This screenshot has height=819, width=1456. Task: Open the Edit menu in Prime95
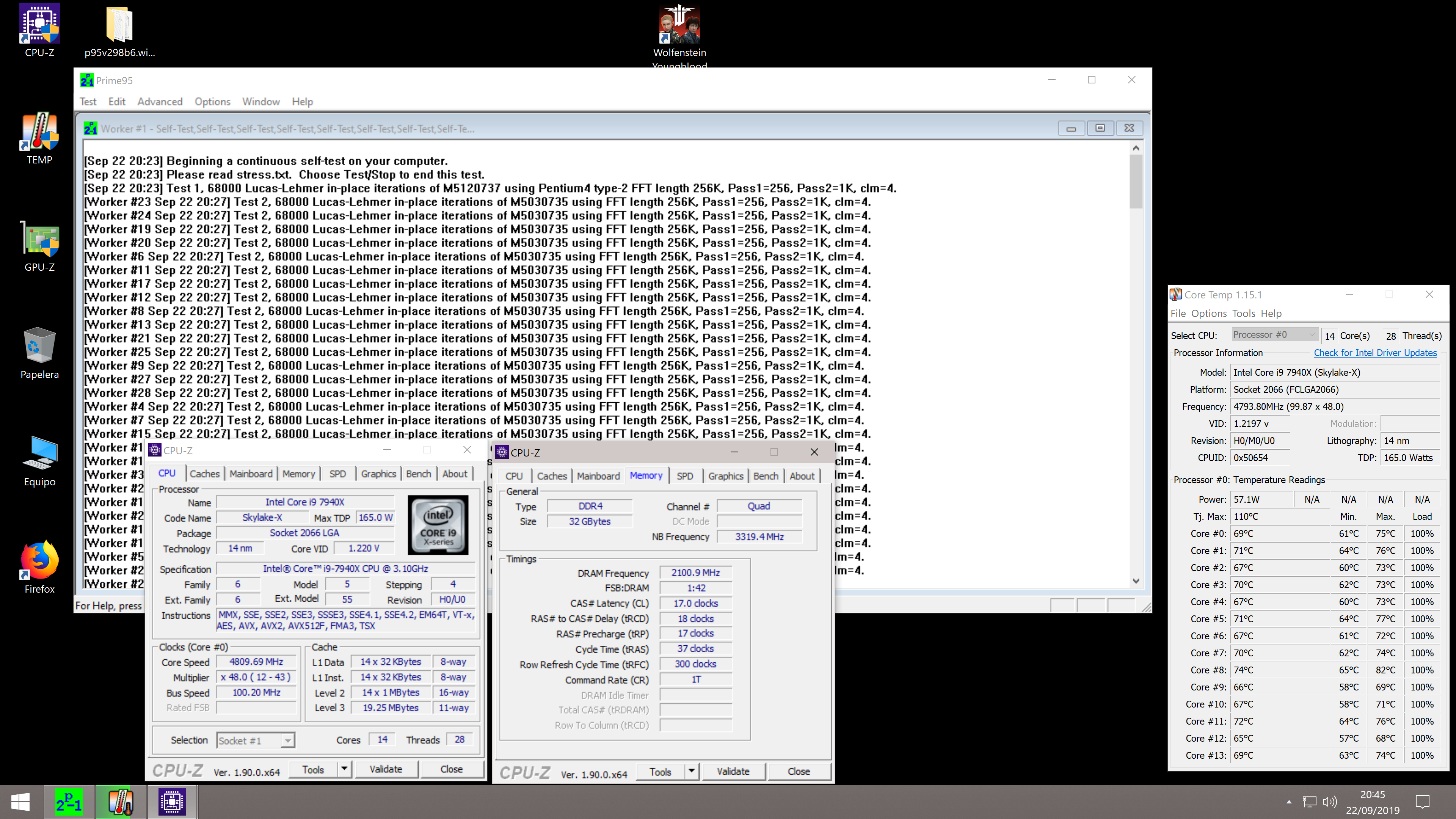point(117,102)
